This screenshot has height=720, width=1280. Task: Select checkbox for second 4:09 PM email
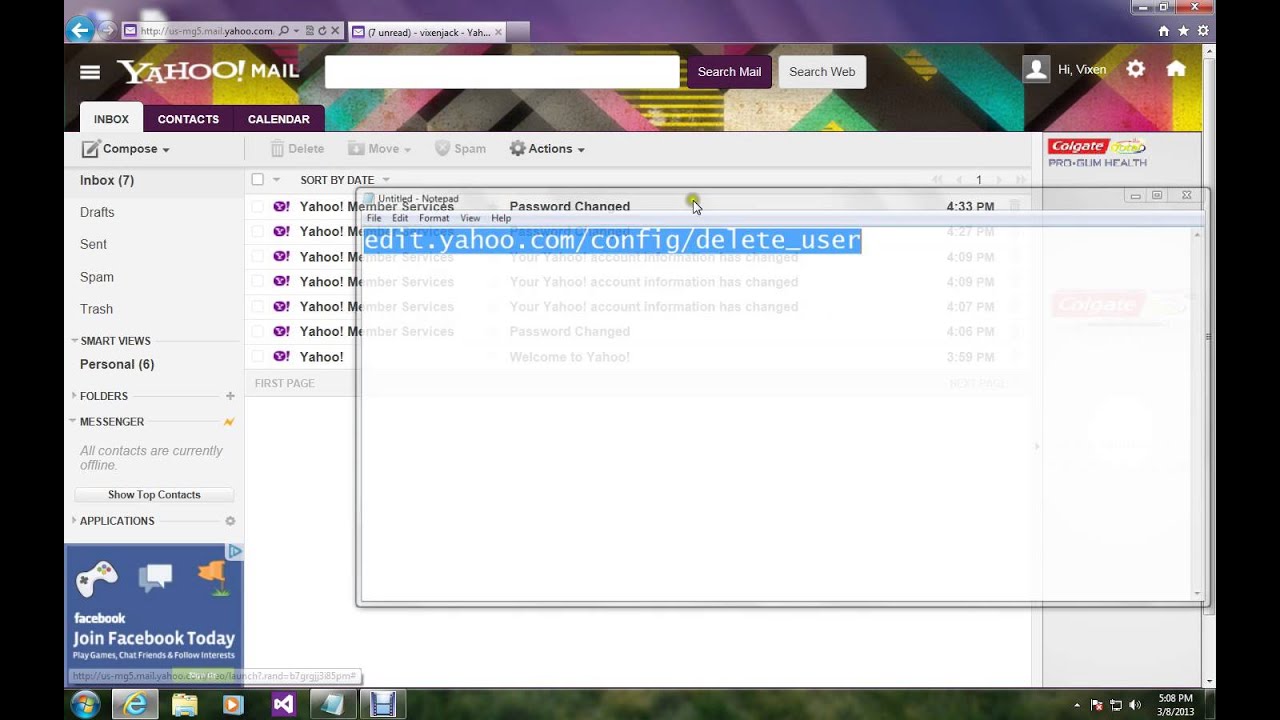257,282
